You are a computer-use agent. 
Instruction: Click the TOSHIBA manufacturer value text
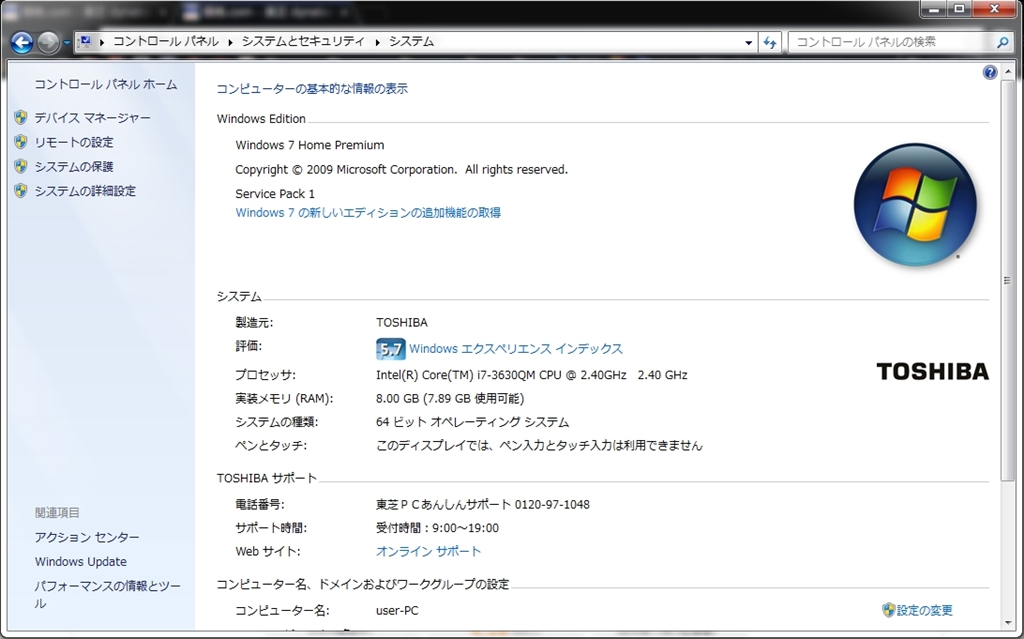coord(402,323)
